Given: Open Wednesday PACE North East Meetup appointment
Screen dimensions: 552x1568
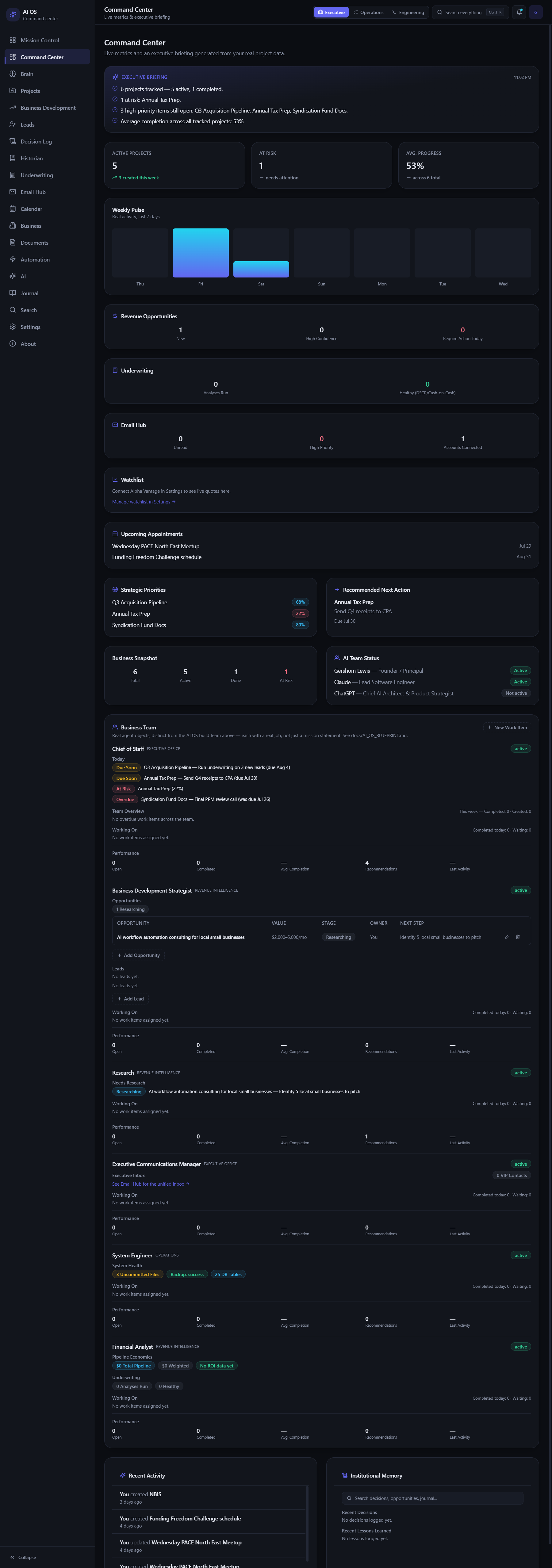Looking at the screenshot, I should [321, 546].
